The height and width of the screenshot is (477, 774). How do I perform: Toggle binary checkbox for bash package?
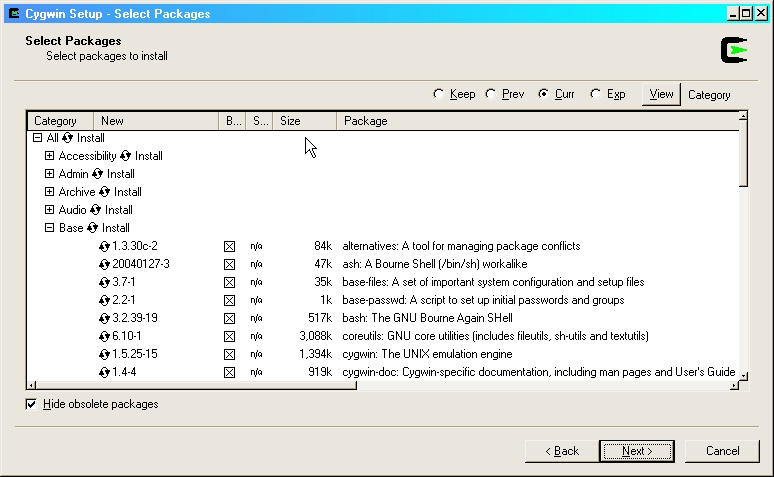(230, 318)
